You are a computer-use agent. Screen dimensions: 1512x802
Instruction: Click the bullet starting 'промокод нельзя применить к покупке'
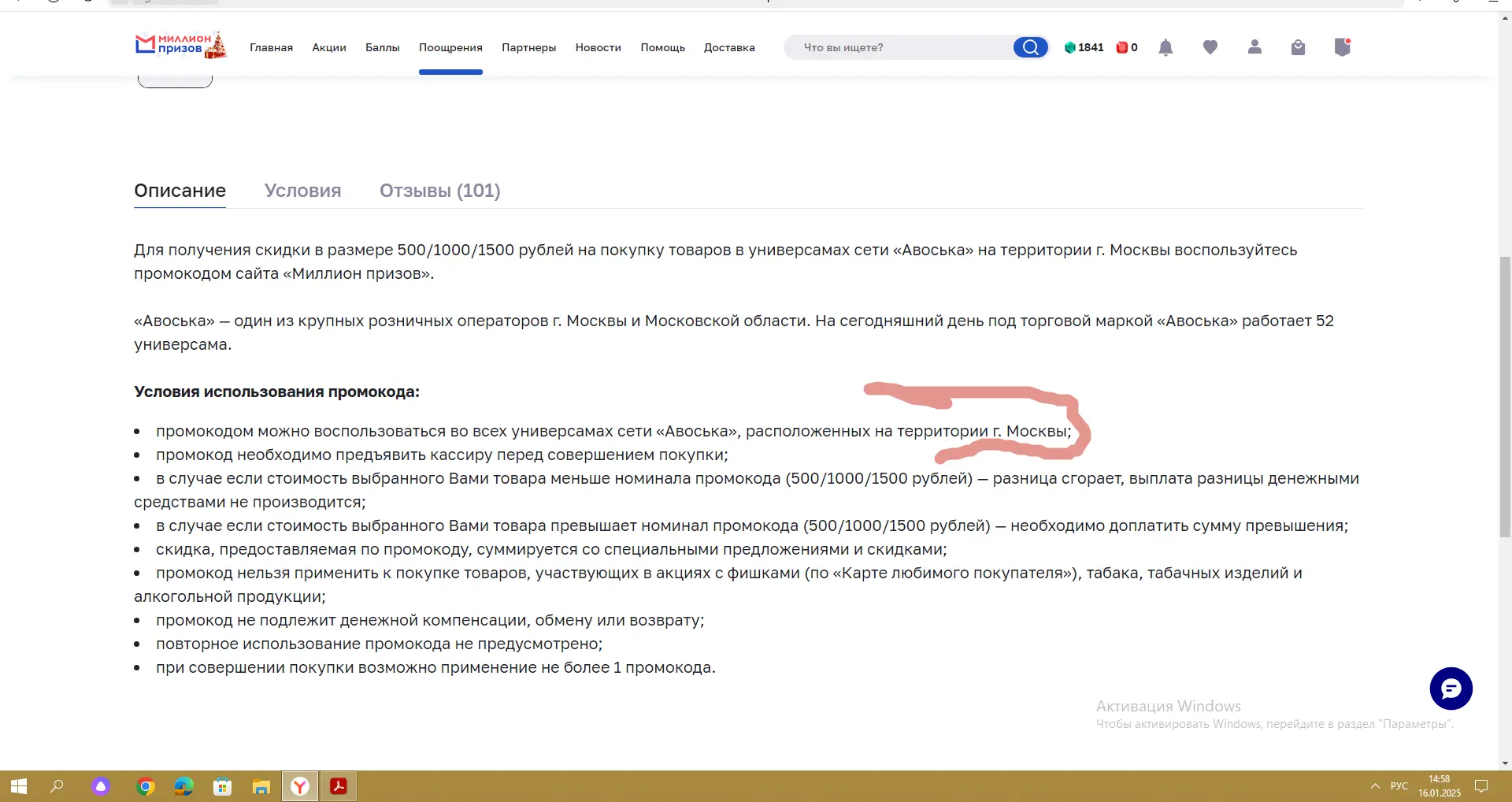coord(718,585)
